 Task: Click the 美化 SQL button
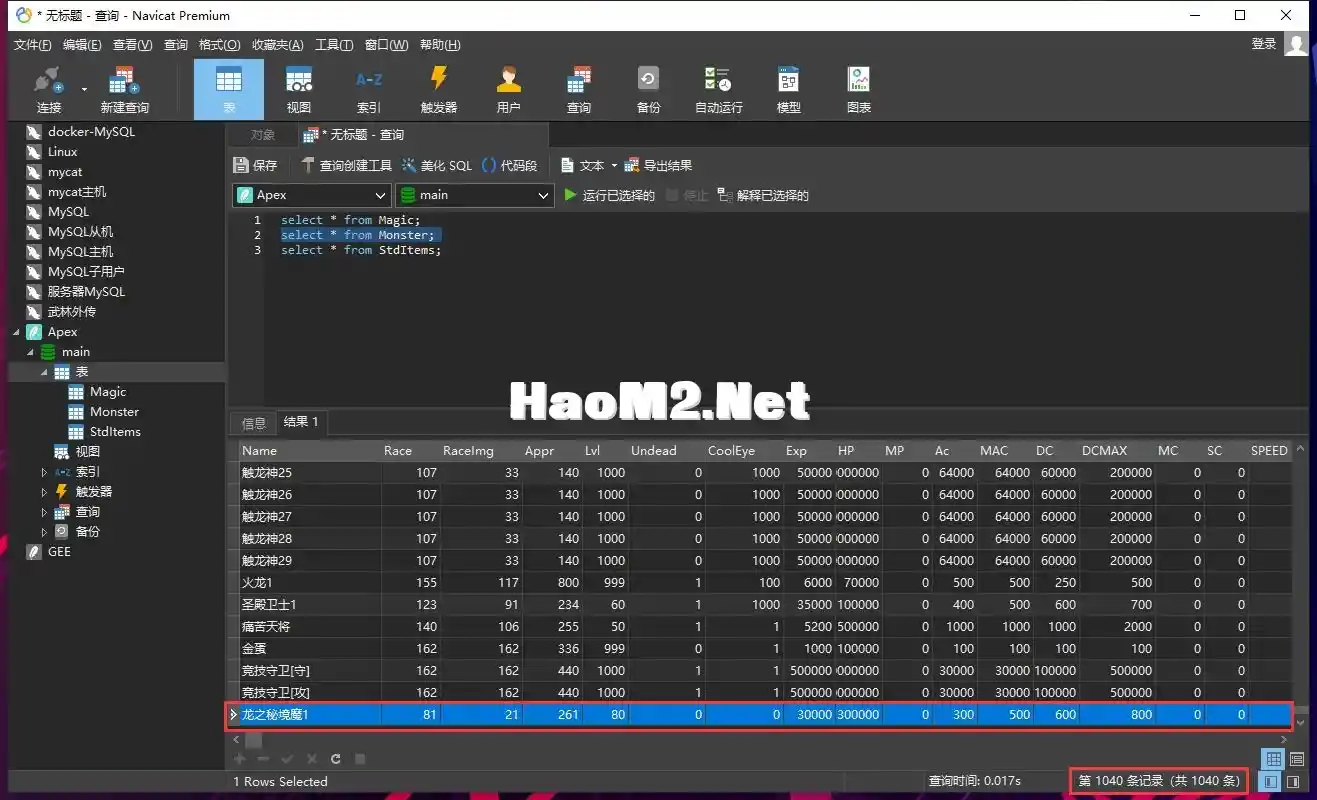pos(436,166)
